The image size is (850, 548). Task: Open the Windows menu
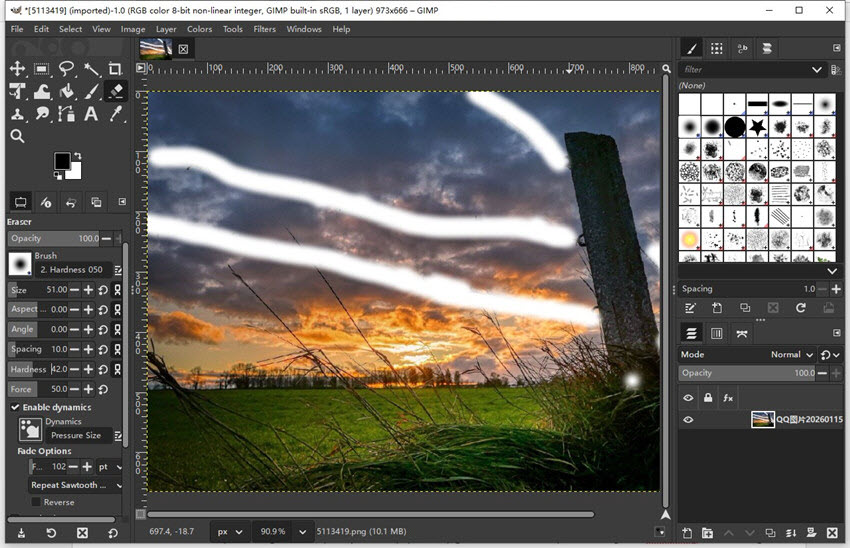click(304, 29)
